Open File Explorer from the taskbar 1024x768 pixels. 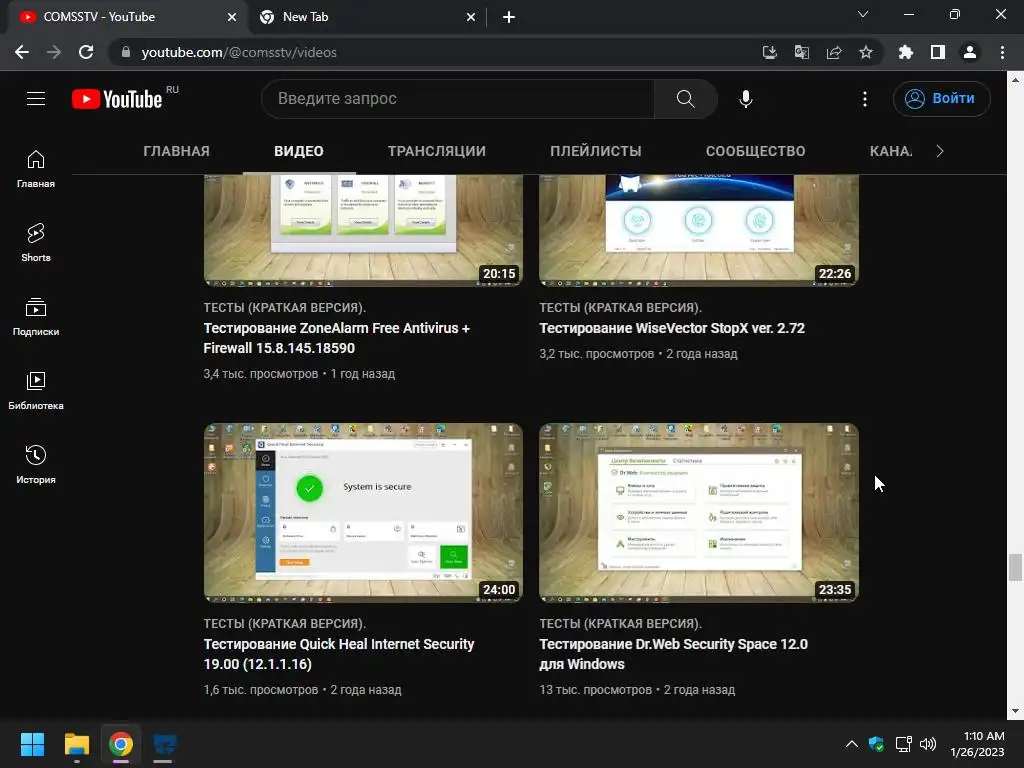click(76, 744)
